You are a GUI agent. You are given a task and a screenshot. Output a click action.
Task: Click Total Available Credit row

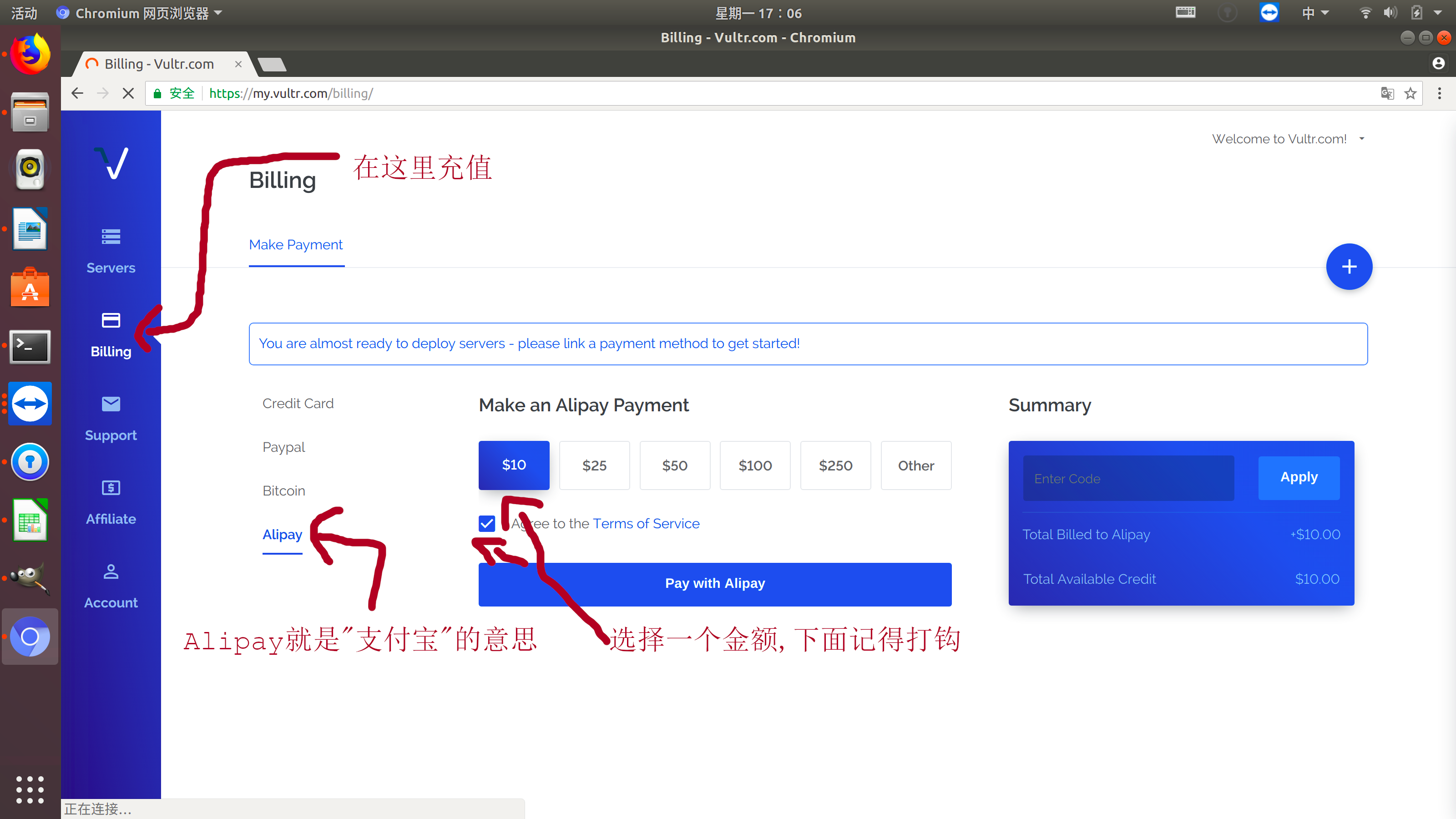click(1181, 579)
